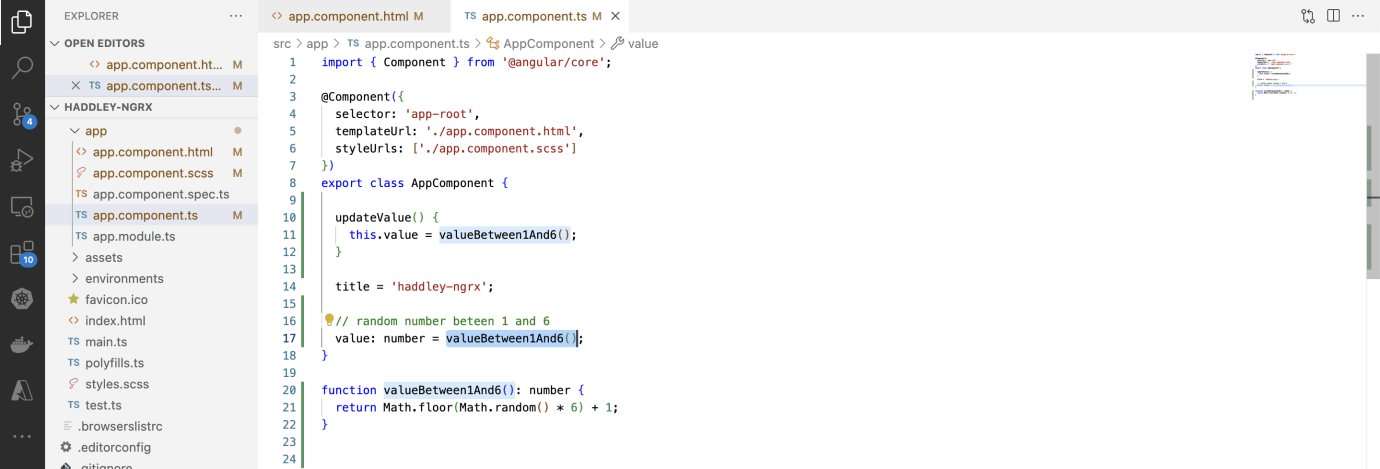Click valueBetween1And6 call on line 11
The height and width of the screenshot is (469, 1380).
(497, 235)
